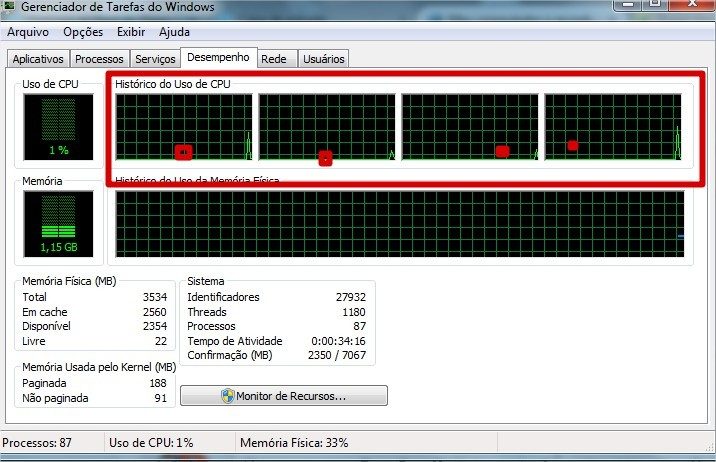Click the physical memory history graph
The image size is (716, 462).
(400, 224)
